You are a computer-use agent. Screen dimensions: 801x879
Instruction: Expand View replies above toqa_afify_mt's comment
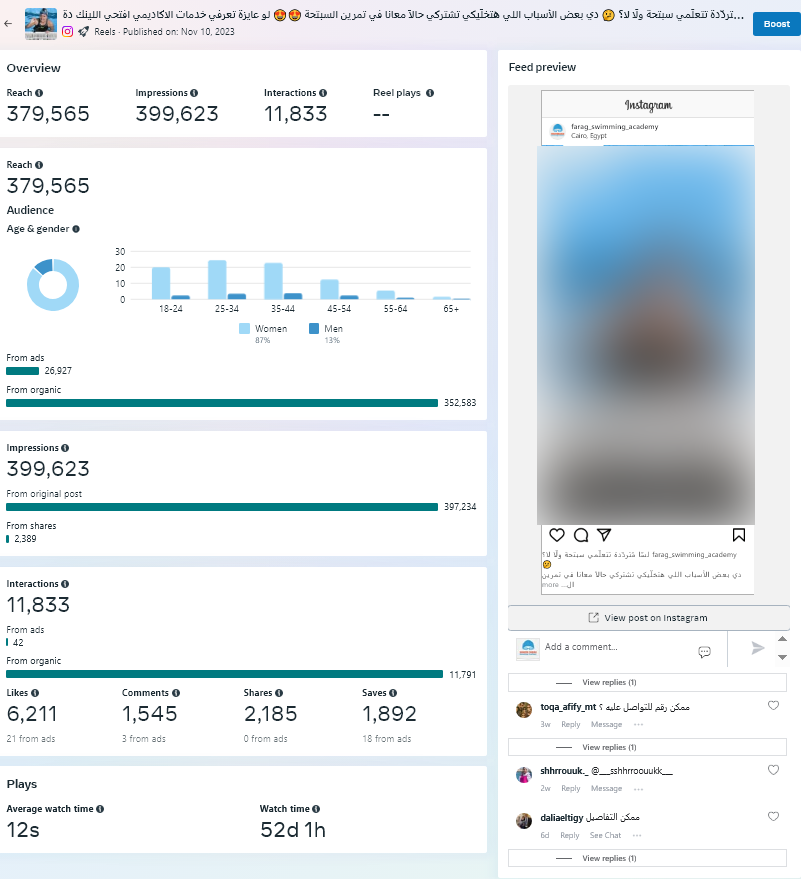tap(609, 683)
